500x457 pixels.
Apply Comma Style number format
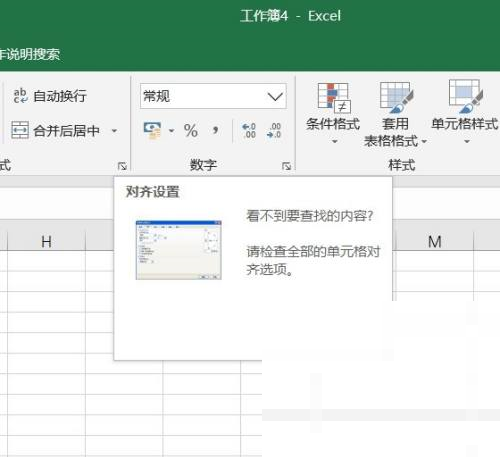click(216, 130)
